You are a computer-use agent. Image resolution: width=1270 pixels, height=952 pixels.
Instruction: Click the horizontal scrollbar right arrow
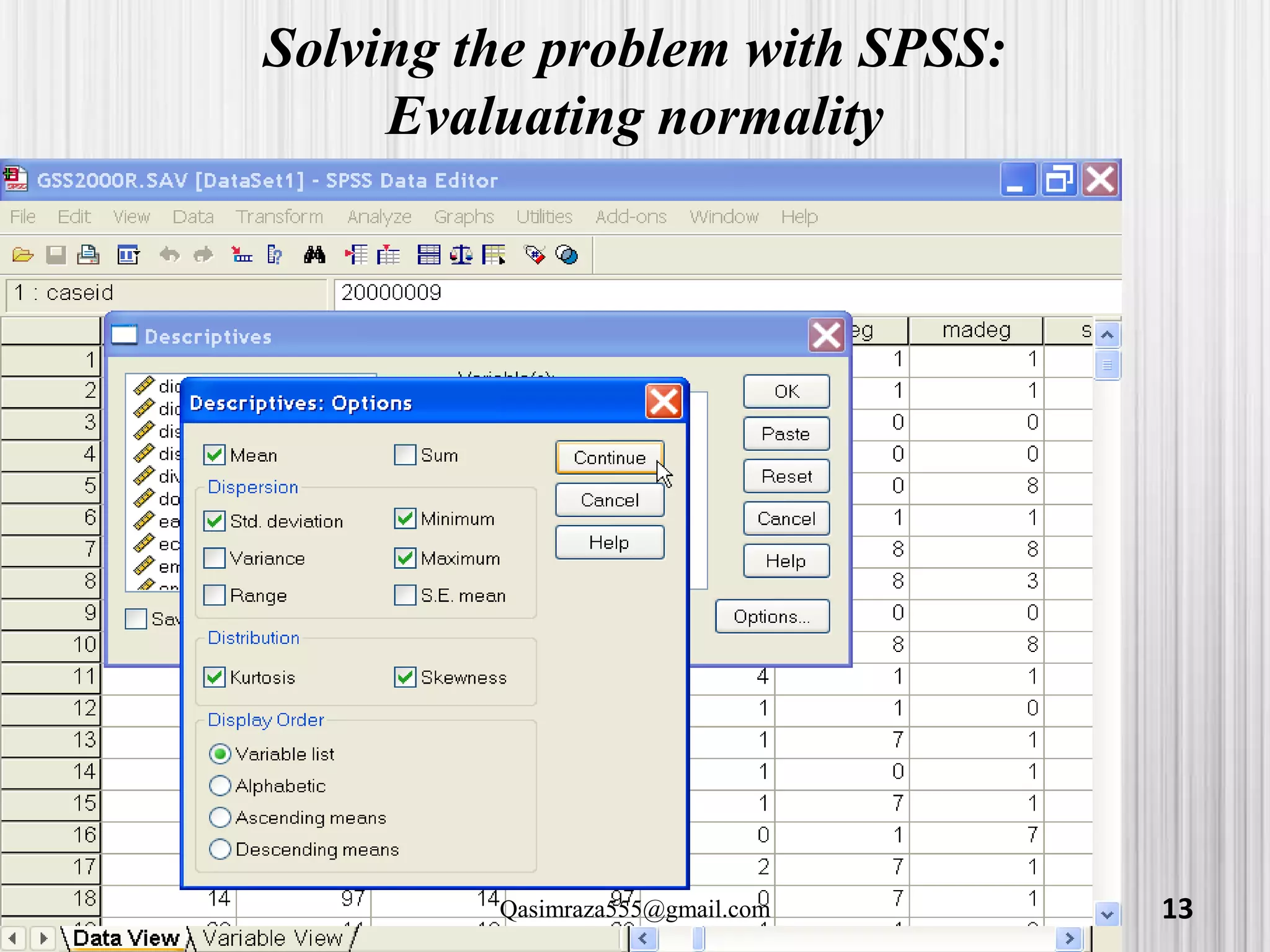point(1069,938)
